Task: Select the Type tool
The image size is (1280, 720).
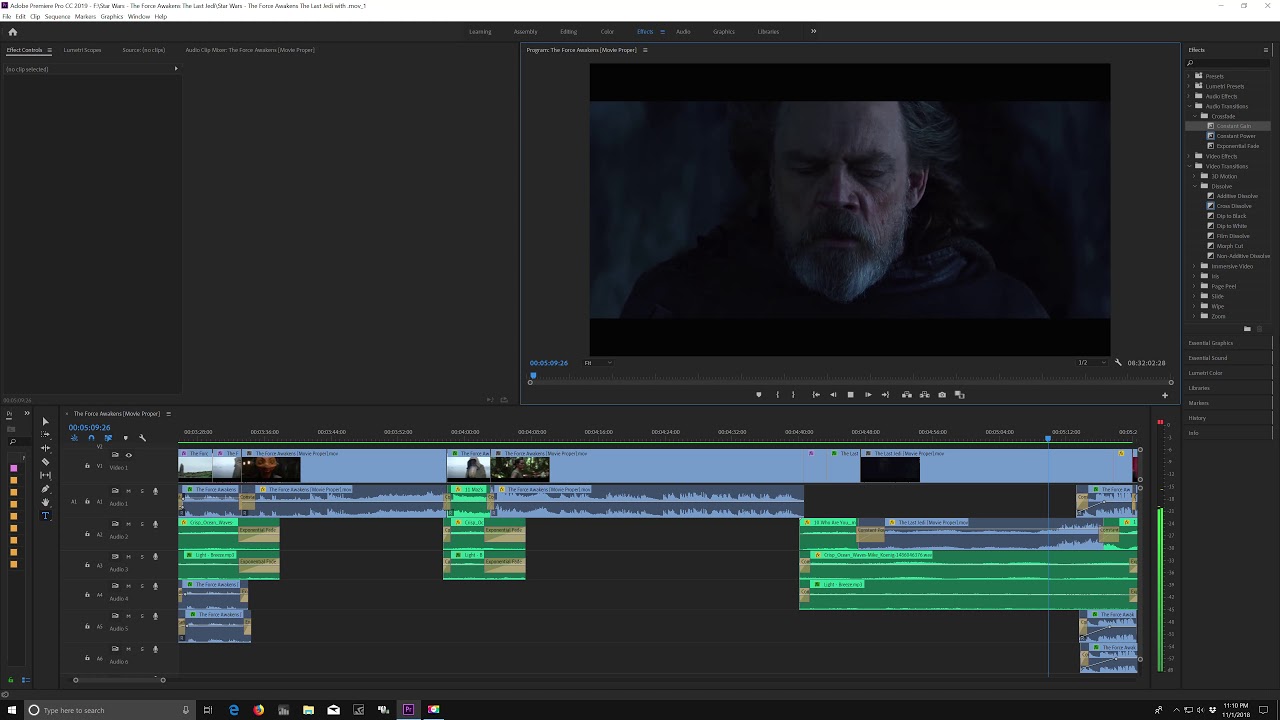Action: tap(45, 516)
